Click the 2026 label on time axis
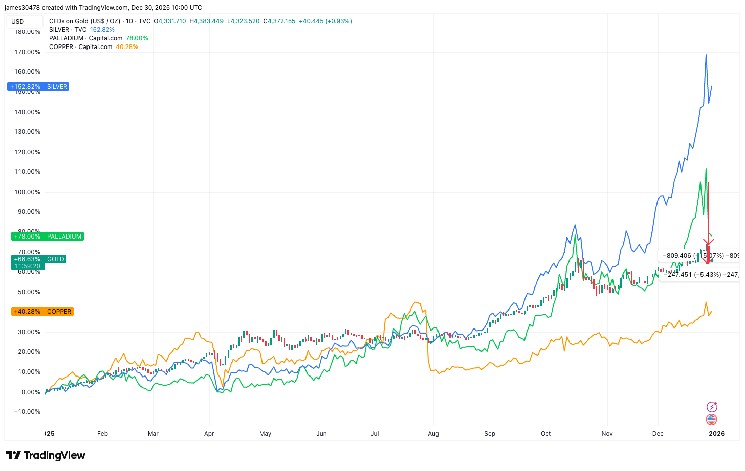745x471 pixels. [715, 434]
